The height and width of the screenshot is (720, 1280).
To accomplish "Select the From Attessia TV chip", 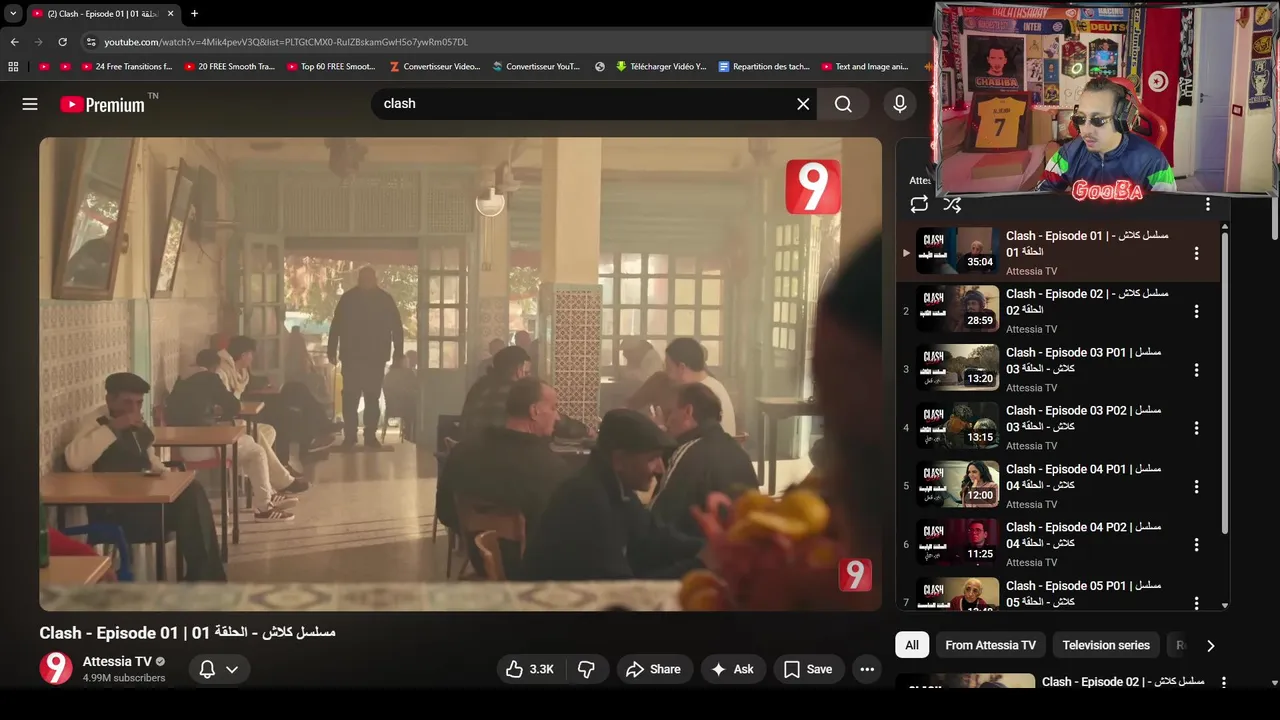I will tap(990, 645).
